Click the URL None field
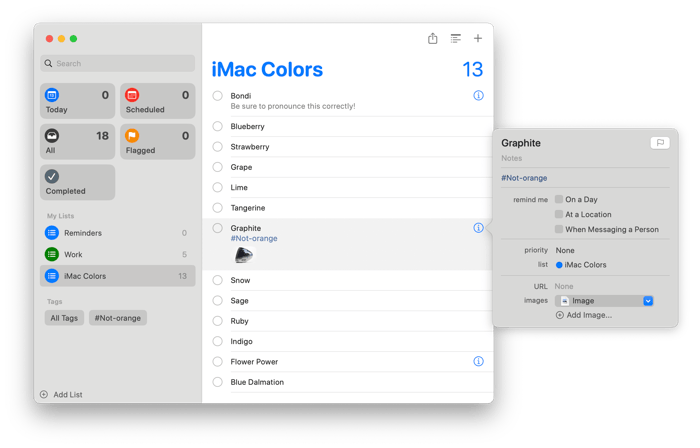Screen dimensions: 700x448 pyautogui.click(x=564, y=286)
